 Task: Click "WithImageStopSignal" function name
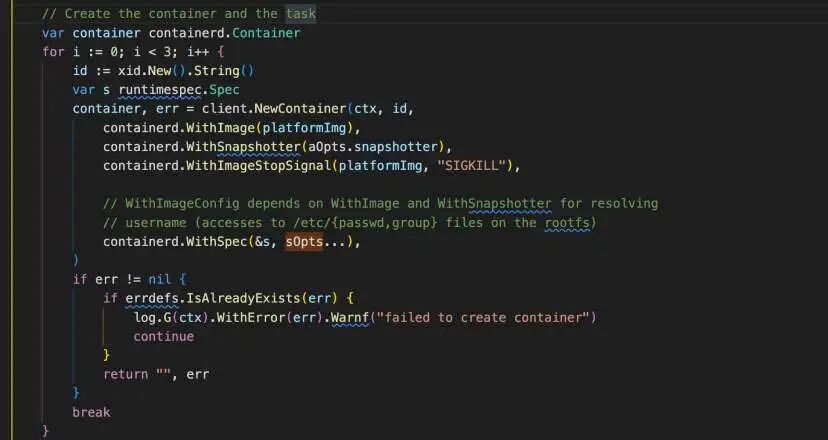click(259, 166)
